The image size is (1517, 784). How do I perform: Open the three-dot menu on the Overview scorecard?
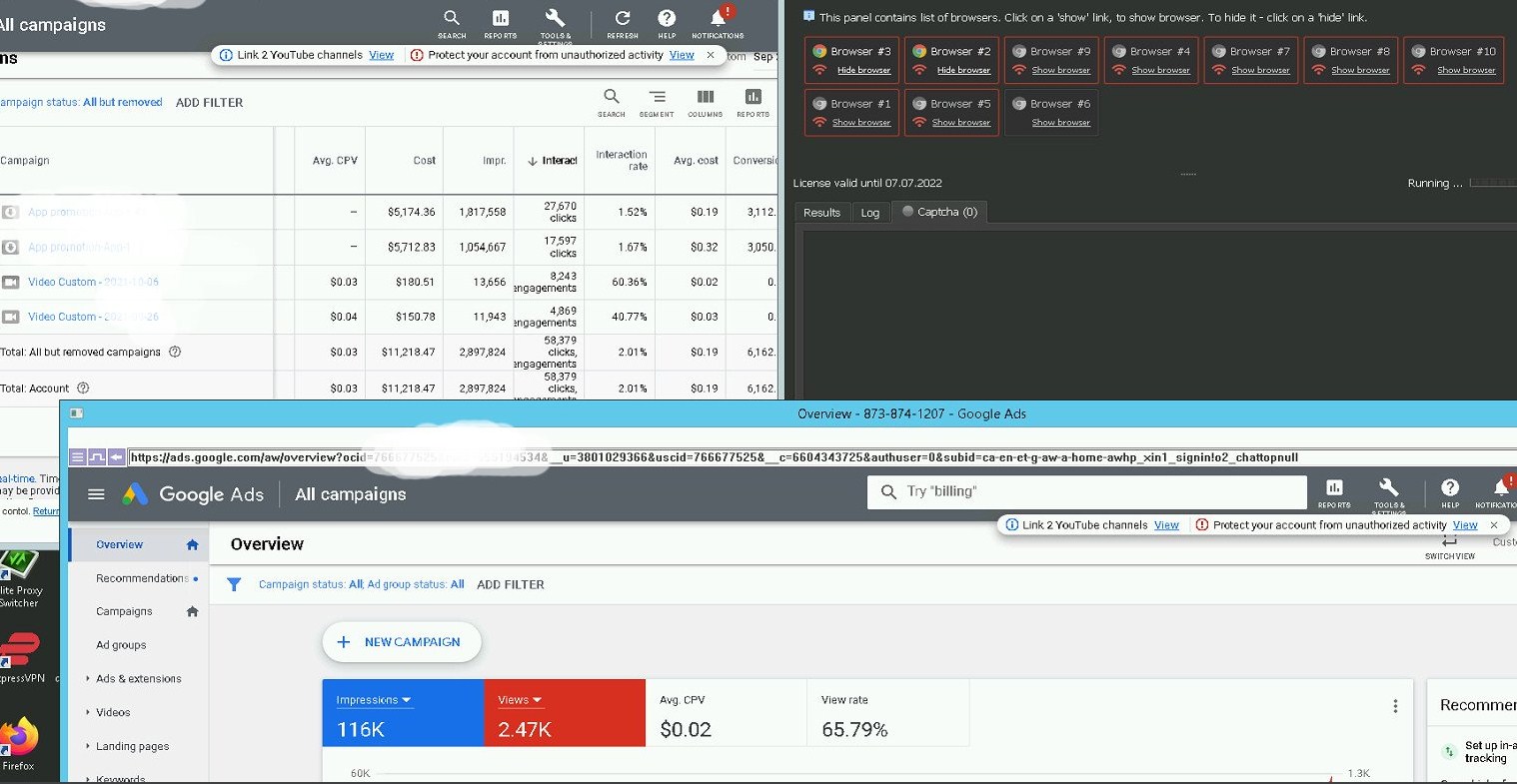point(1395,706)
